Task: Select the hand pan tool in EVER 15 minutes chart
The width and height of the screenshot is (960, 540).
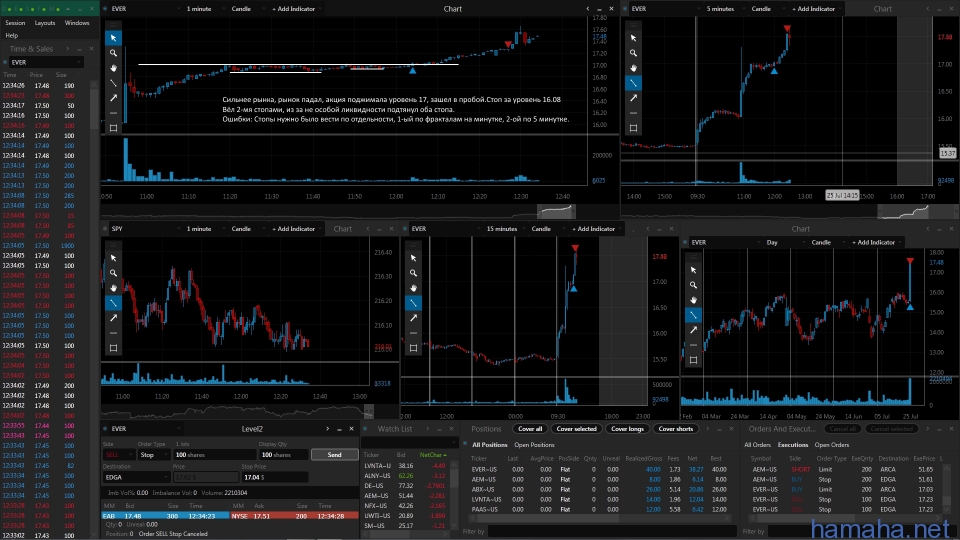Action: (x=413, y=288)
